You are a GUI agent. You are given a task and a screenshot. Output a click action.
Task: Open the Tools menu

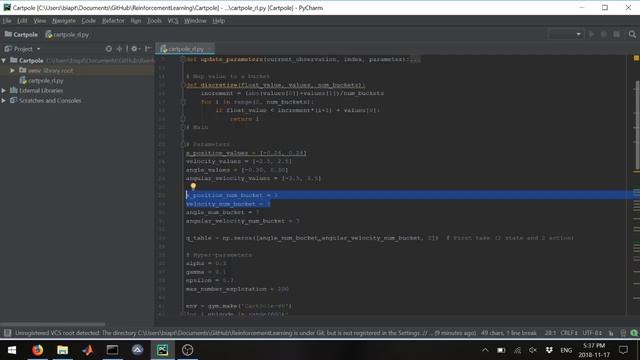(154, 20)
